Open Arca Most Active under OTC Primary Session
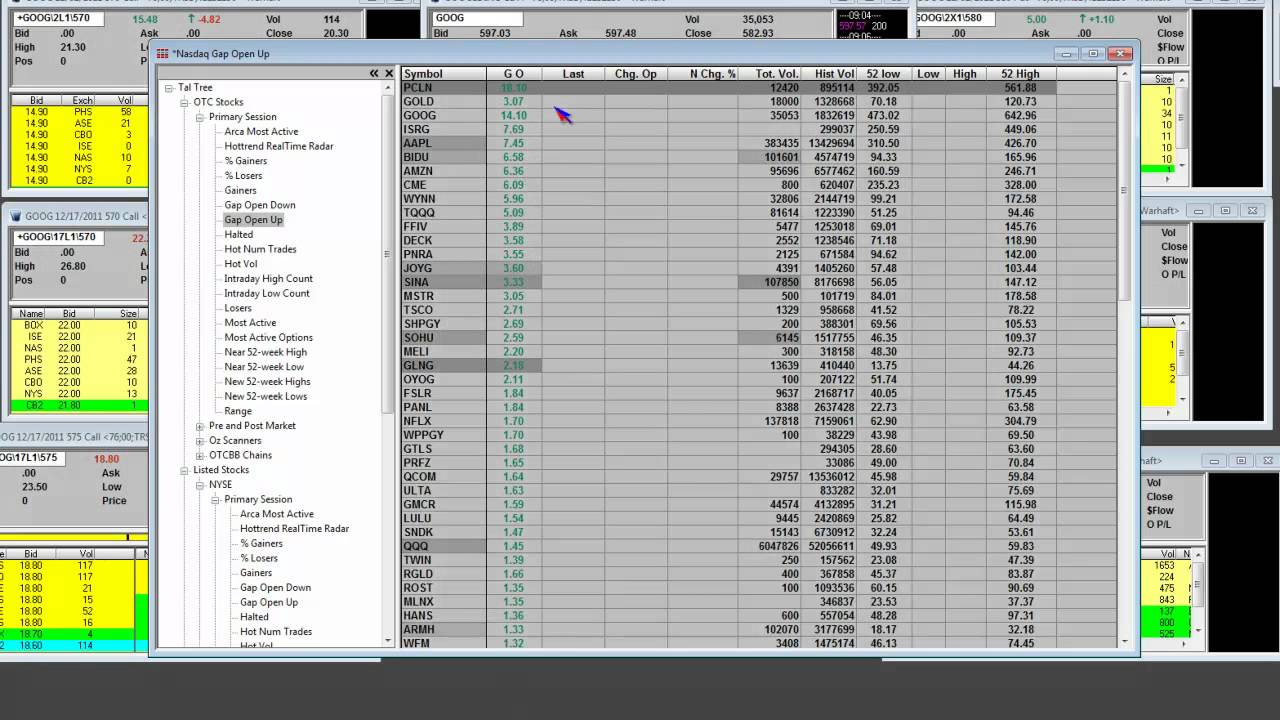The image size is (1280, 720). click(x=261, y=132)
